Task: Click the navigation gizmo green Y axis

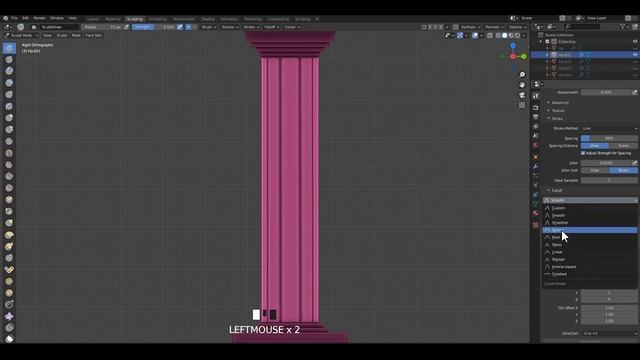Action: point(524,56)
